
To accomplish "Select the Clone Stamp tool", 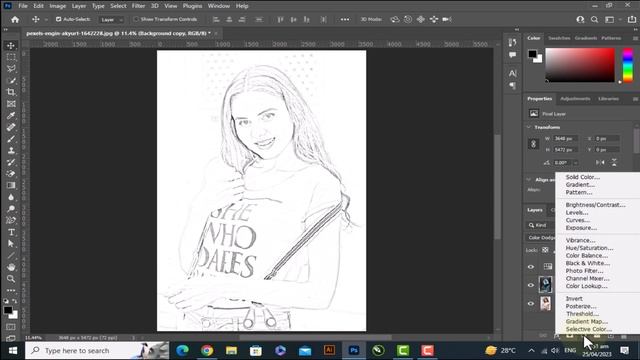I will coord(11,150).
